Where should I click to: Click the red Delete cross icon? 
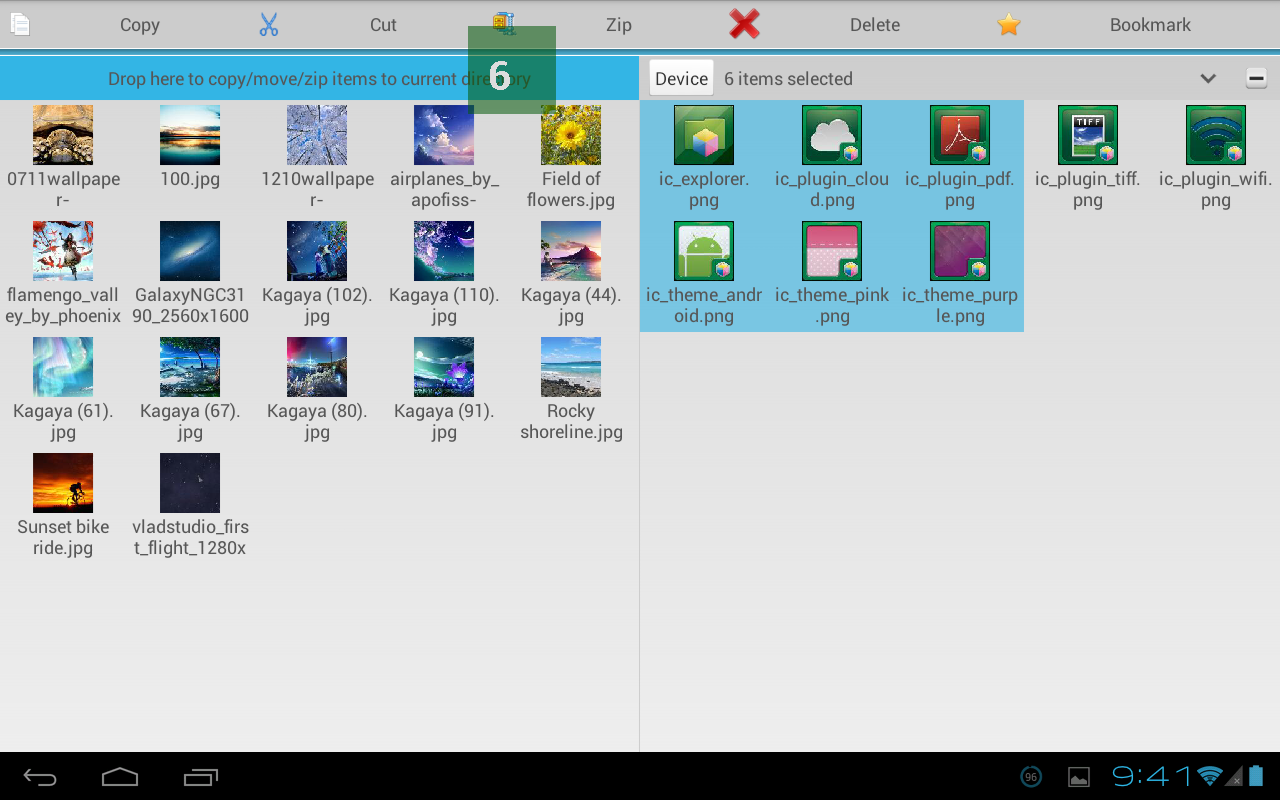tap(743, 24)
